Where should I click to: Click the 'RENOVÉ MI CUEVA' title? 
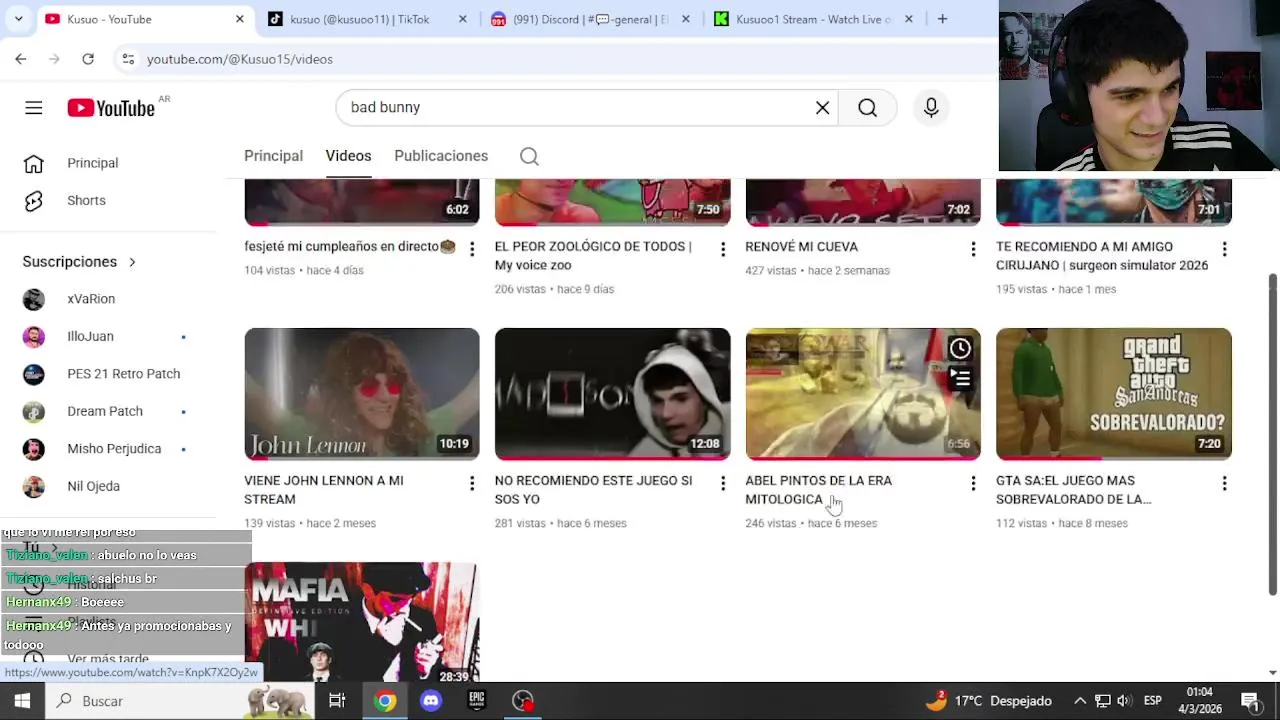coord(801,247)
